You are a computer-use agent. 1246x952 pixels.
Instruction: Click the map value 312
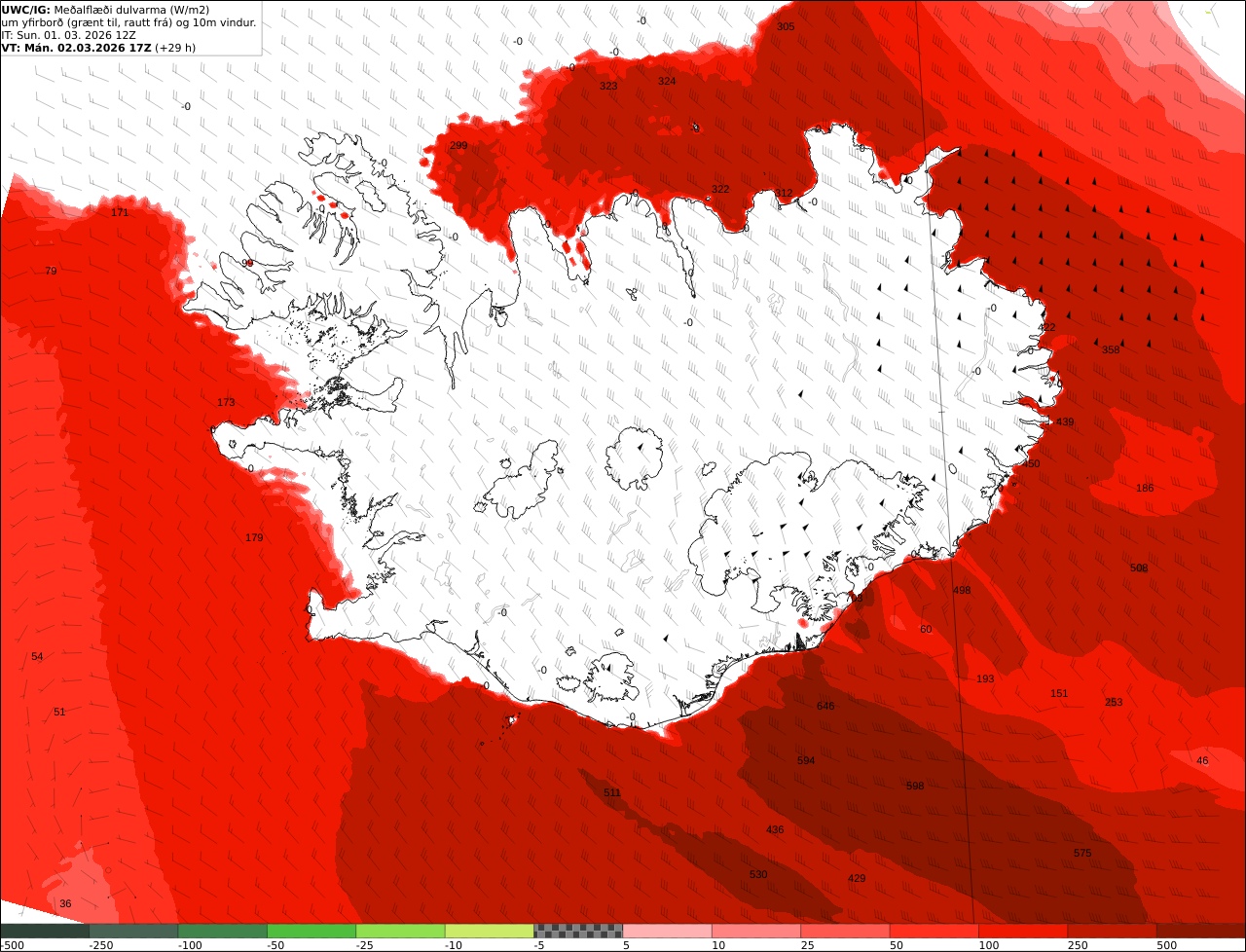784,193
